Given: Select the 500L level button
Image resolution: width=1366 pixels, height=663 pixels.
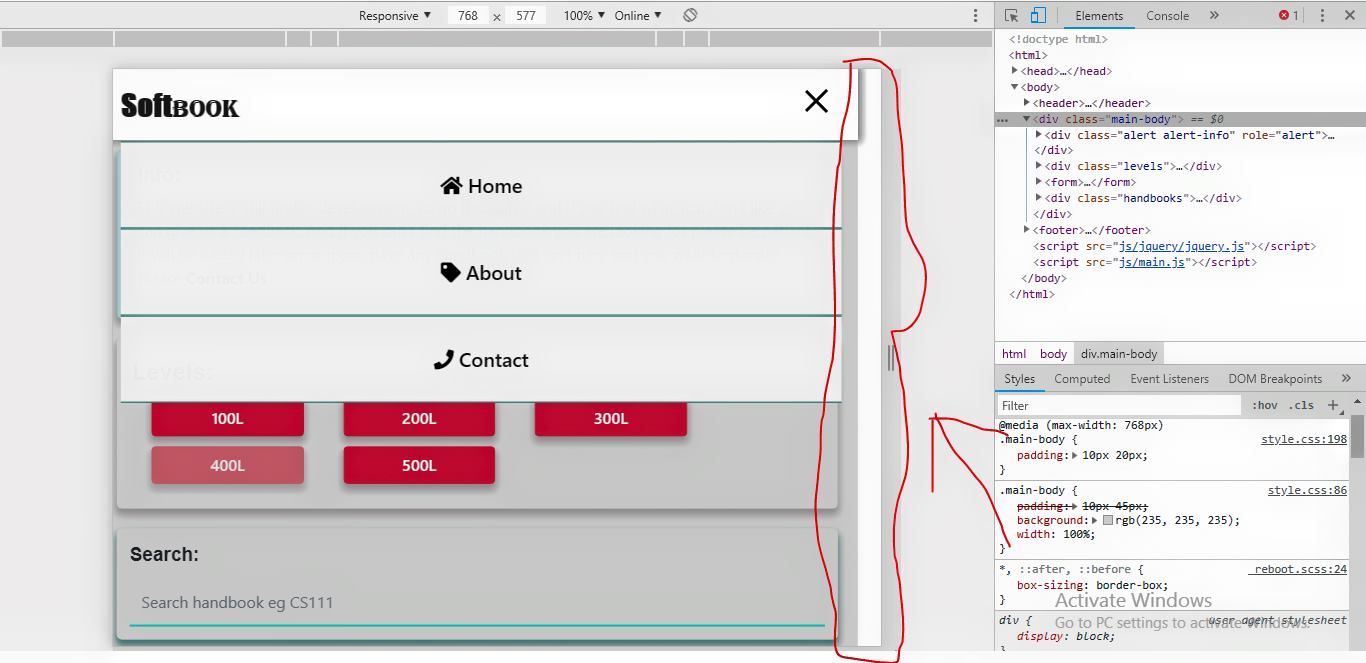Looking at the screenshot, I should [419, 465].
